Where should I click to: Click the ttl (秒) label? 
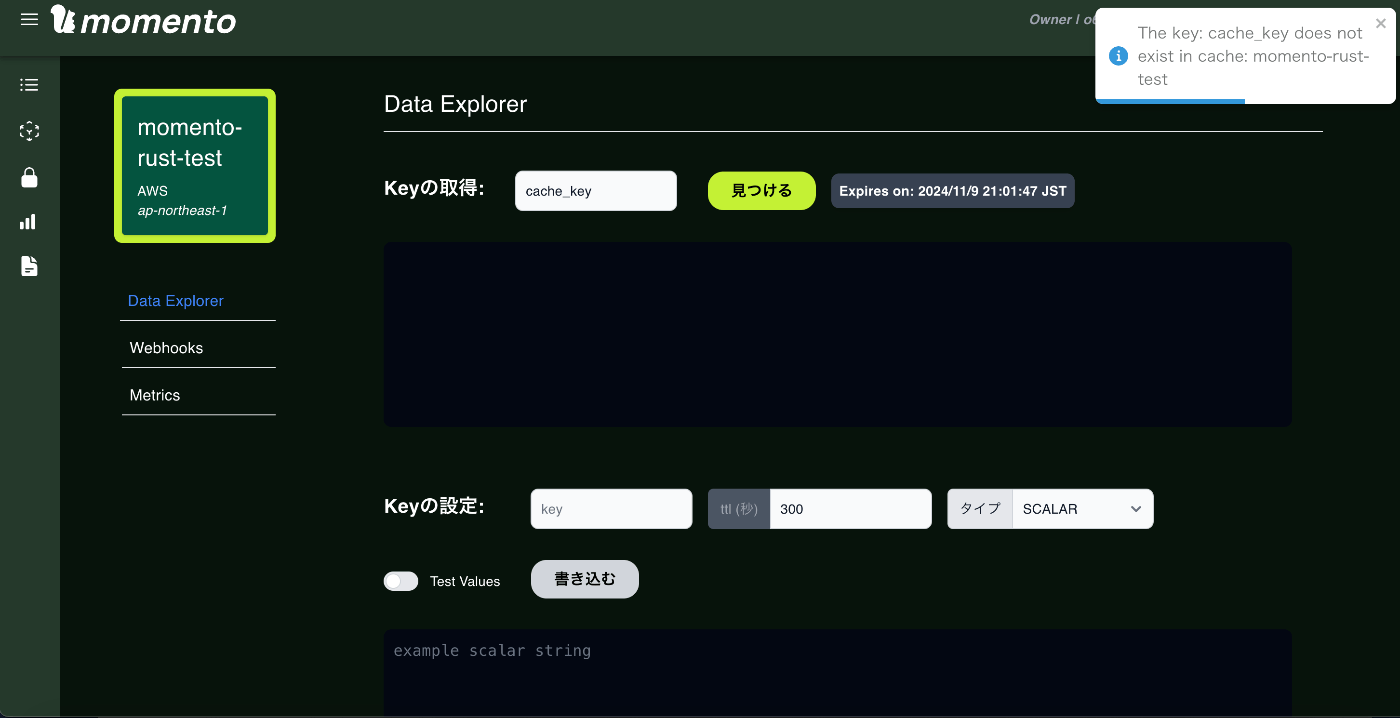click(x=739, y=509)
